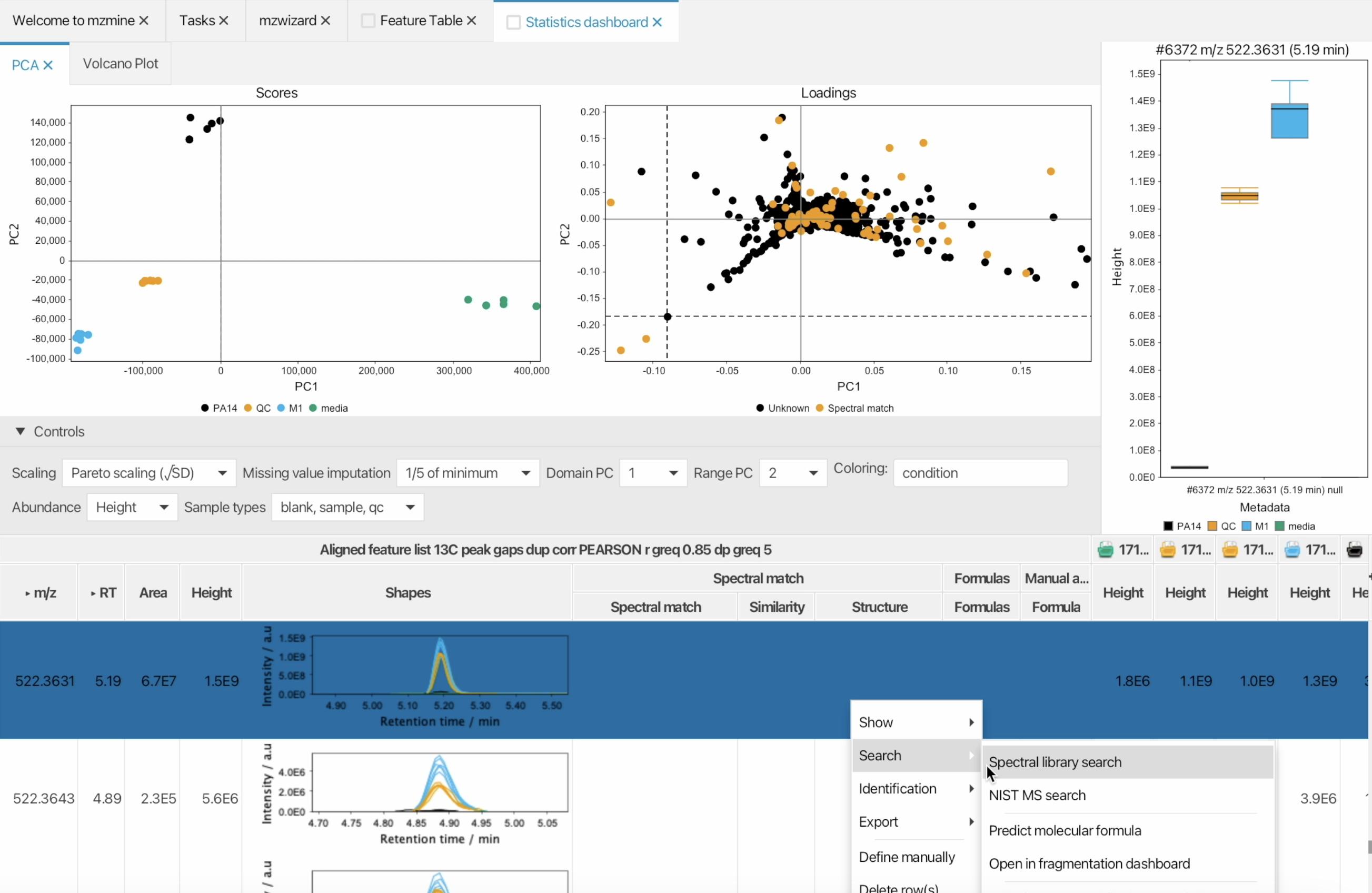Click the Formulas column icon header
Viewport: 1372px width, 893px height.
(981, 577)
